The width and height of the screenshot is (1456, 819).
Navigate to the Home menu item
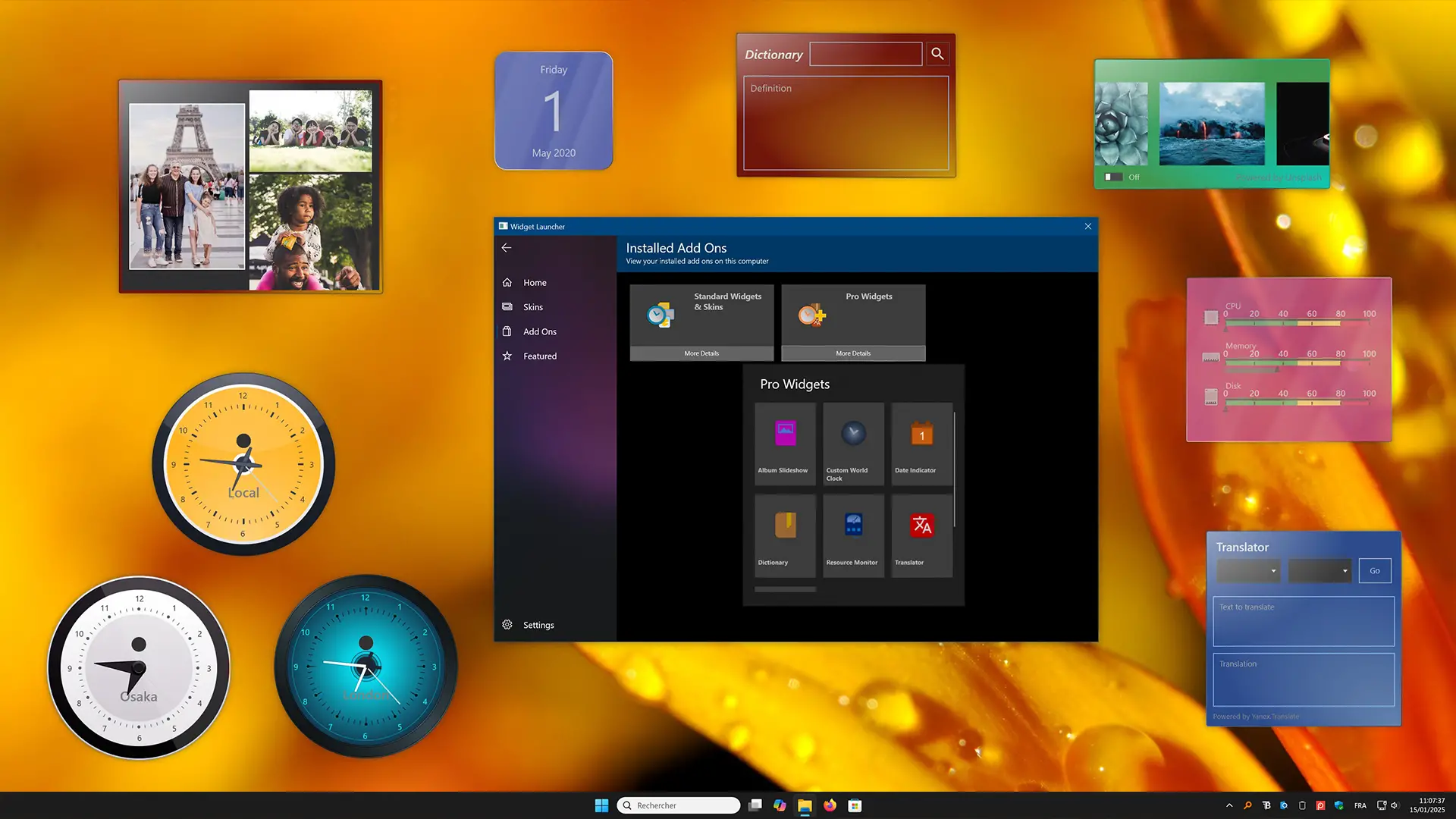tap(534, 282)
